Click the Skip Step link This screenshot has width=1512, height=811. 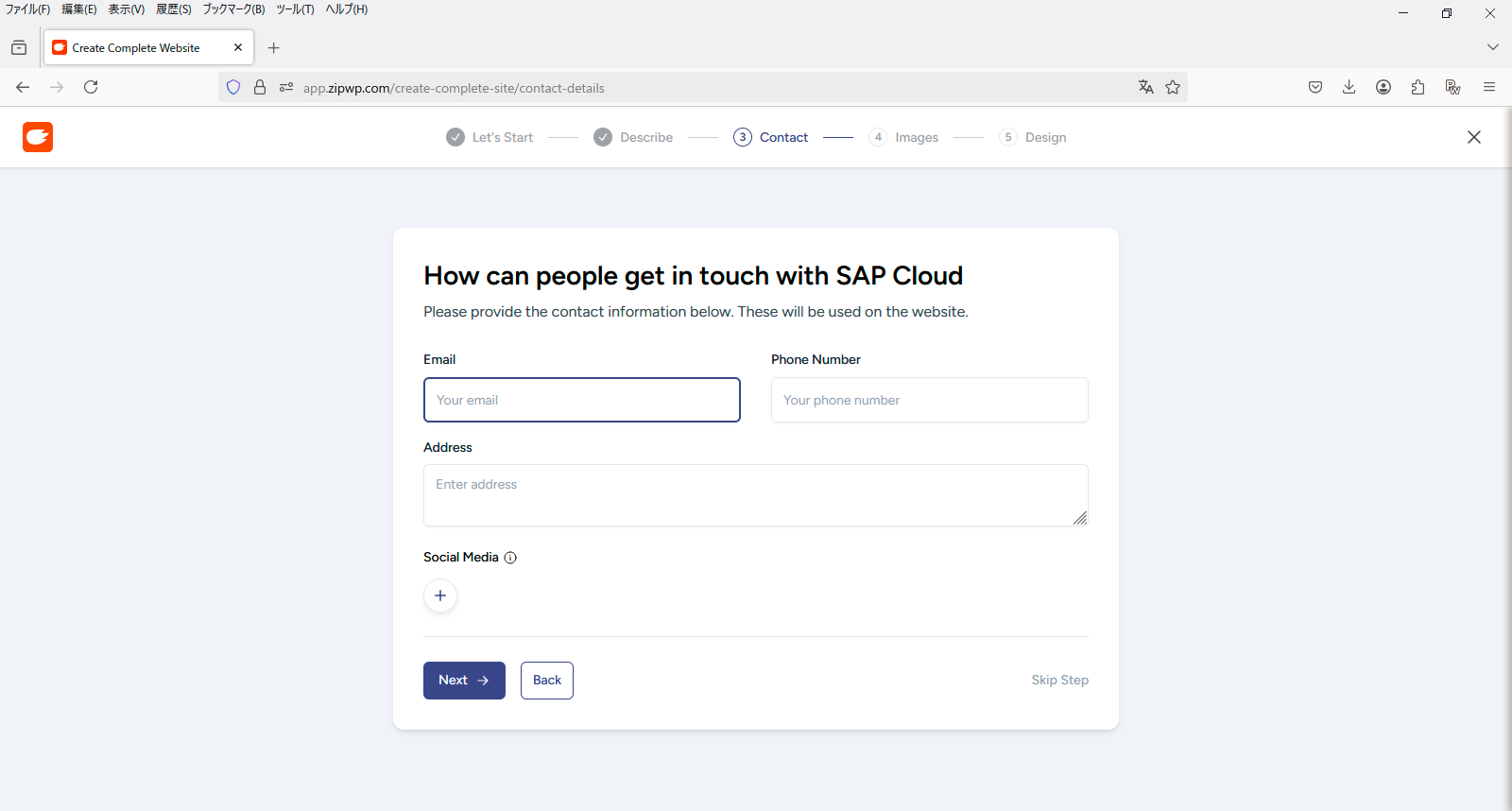tap(1060, 681)
